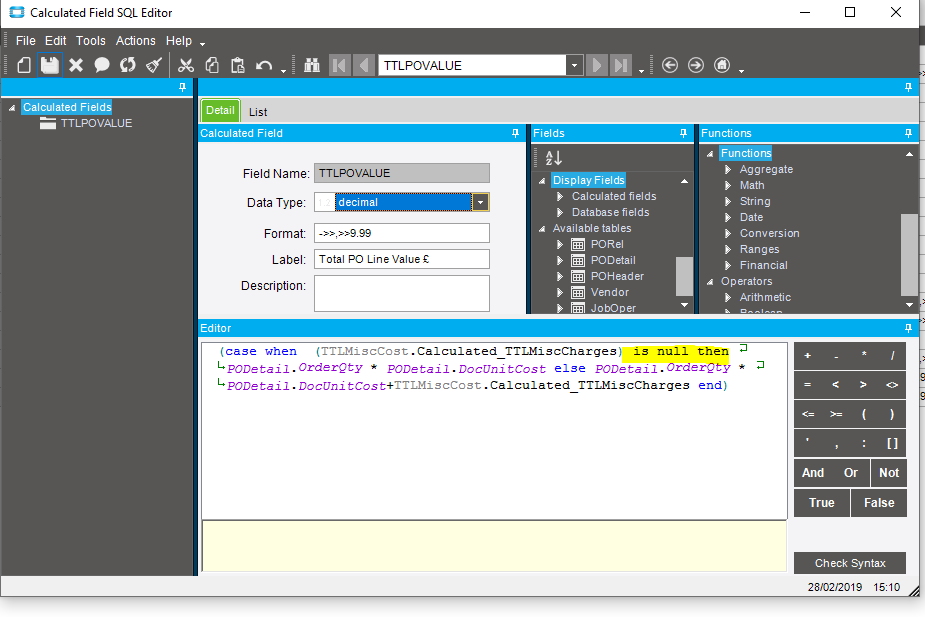Click the sort A-Z icon in Fields panel
This screenshot has width=925, height=617.
pyautogui.click(x=553, y=157)
